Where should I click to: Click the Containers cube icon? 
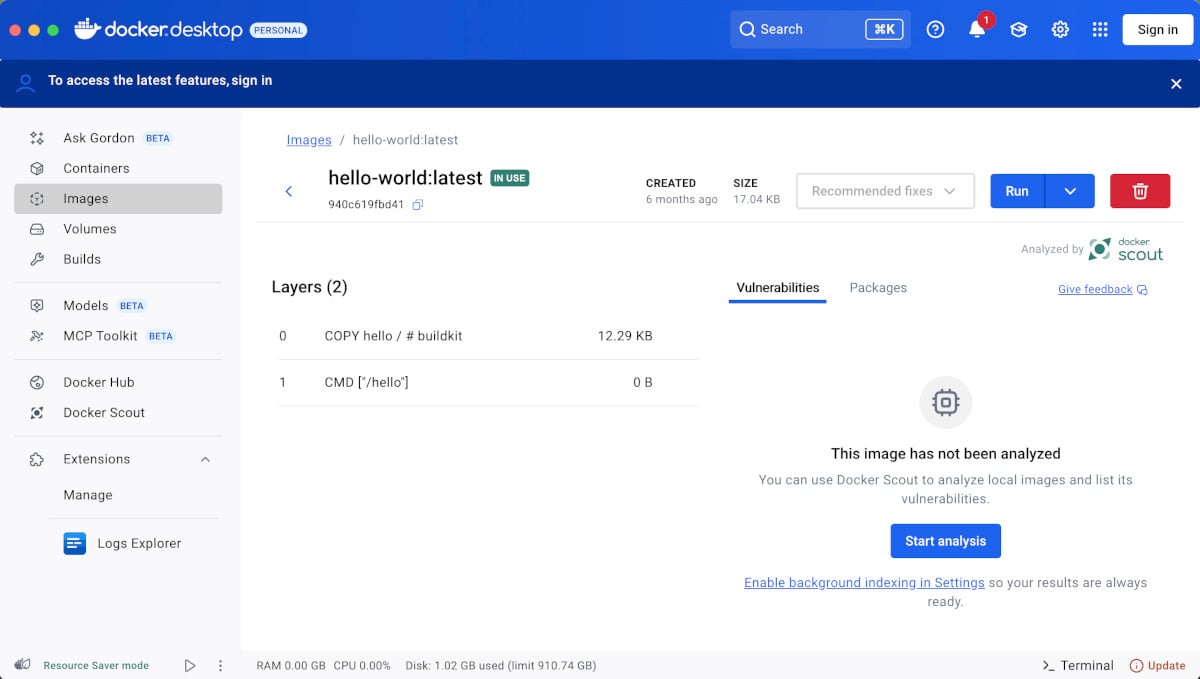click(x=37, y=168)
